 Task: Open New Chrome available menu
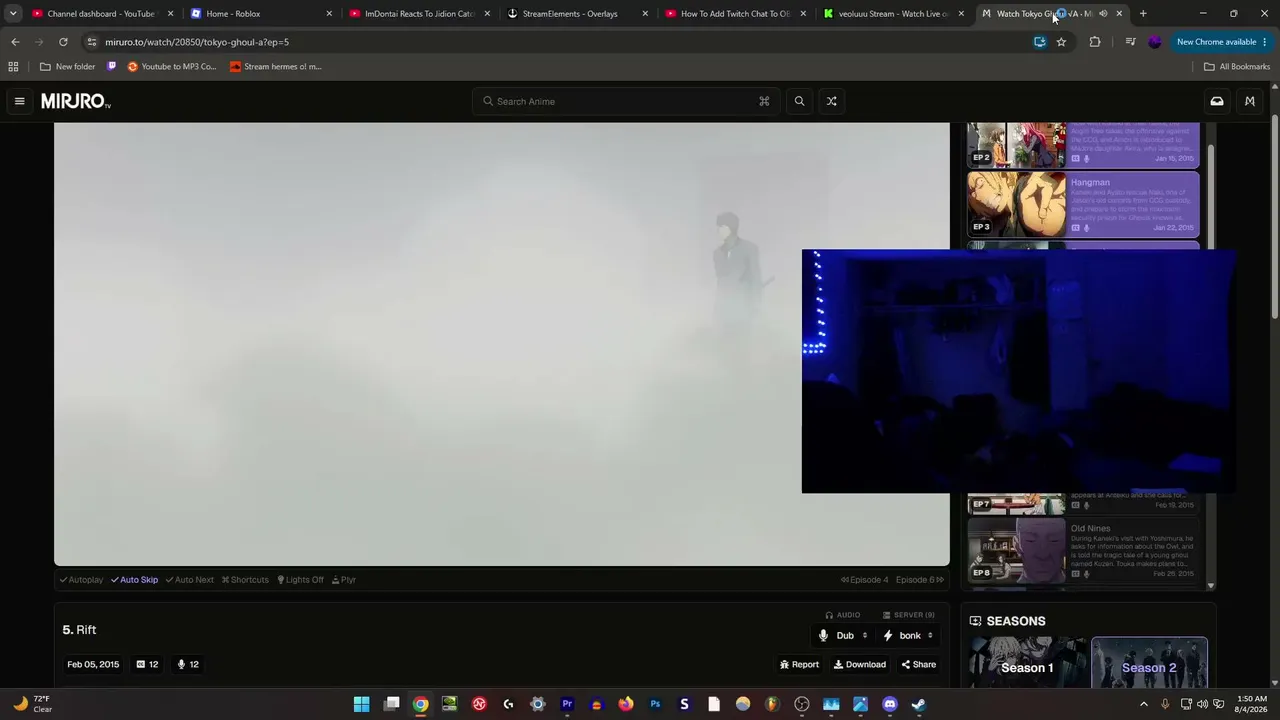pyautogui.click(x=1222, y=42)
